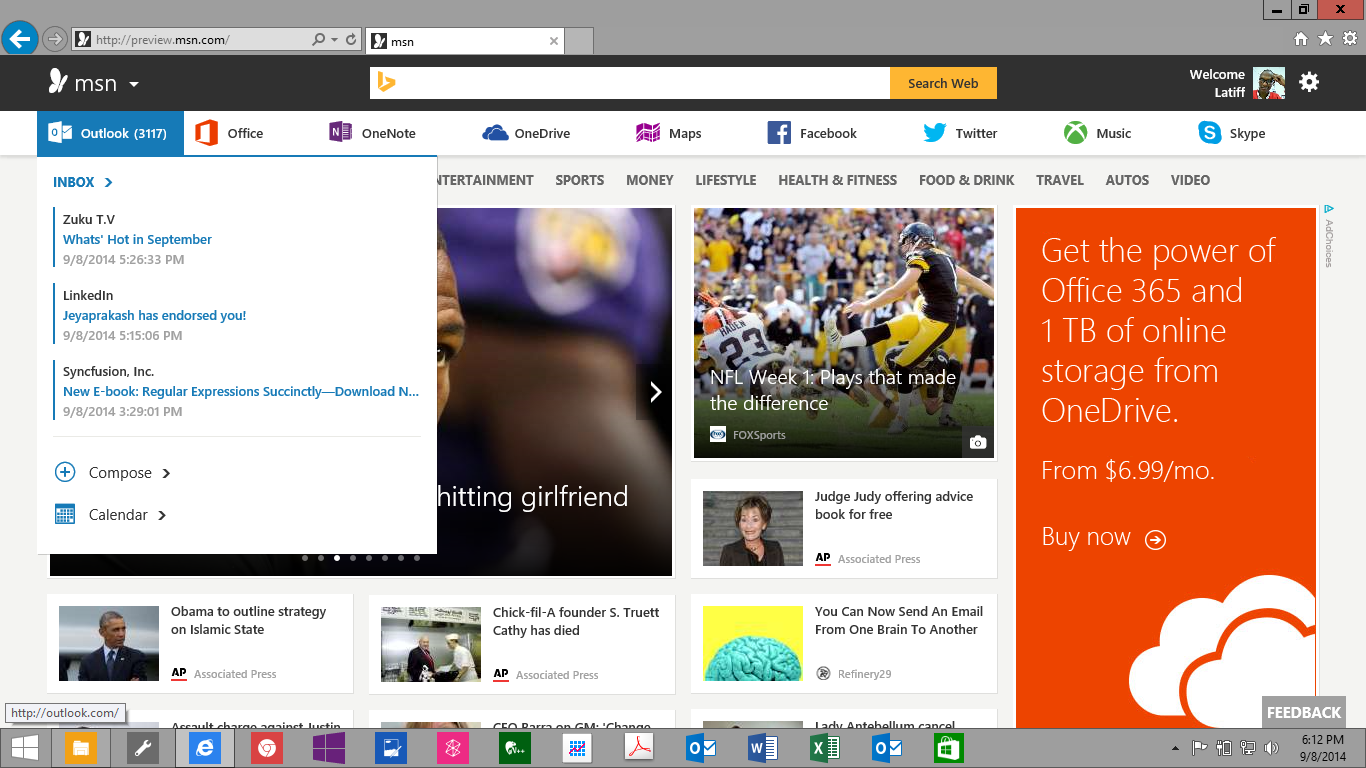Click the MSN butterfly logo
1366x768 pixels.
click(x=58, y=82)
